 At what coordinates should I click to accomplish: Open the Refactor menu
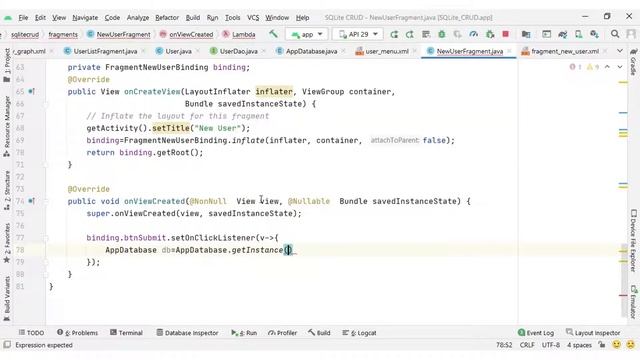(x=167, y=18)
